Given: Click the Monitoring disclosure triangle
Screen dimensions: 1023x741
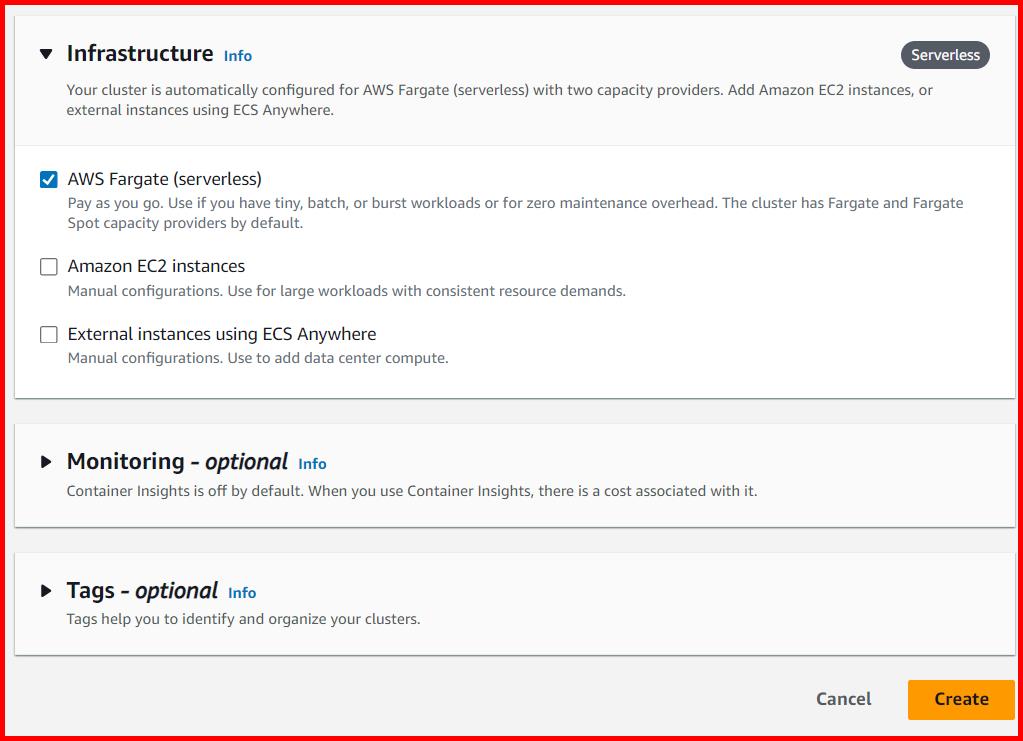Looking at the screenshot, I should point(45,460).
